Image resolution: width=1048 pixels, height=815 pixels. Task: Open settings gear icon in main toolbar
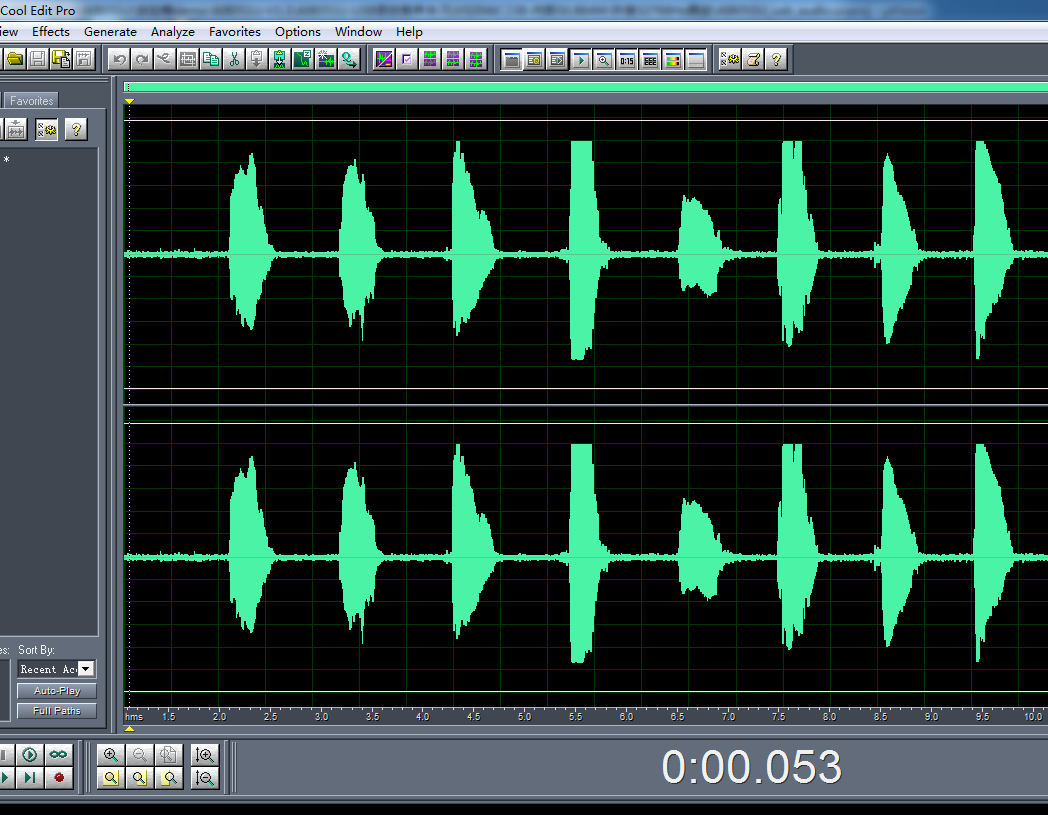[730, 60]
